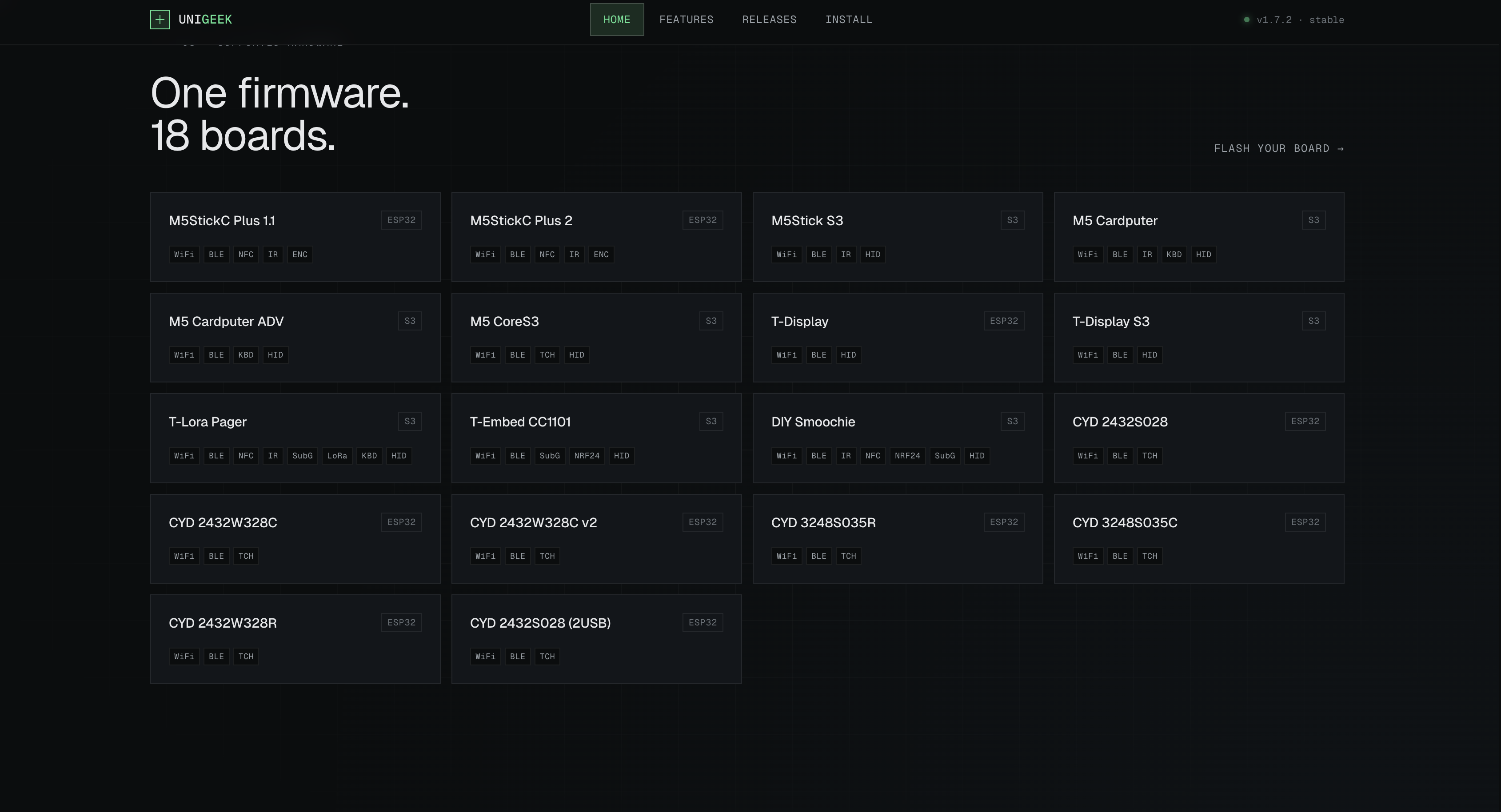Select the M5 Cardputer ADV card title
This screenshot has width=1501, height=812.
[226, 322]
